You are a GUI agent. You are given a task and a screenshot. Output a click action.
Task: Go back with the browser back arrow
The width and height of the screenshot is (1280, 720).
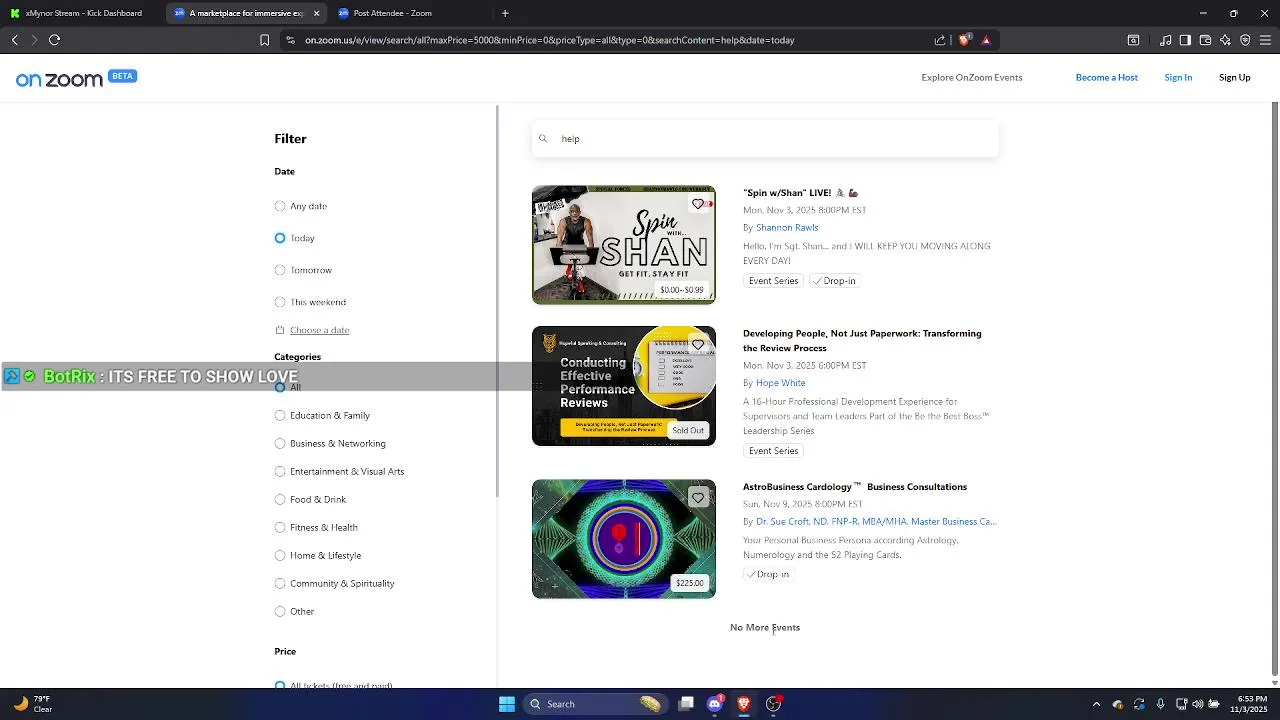click(x=14, y=40)
